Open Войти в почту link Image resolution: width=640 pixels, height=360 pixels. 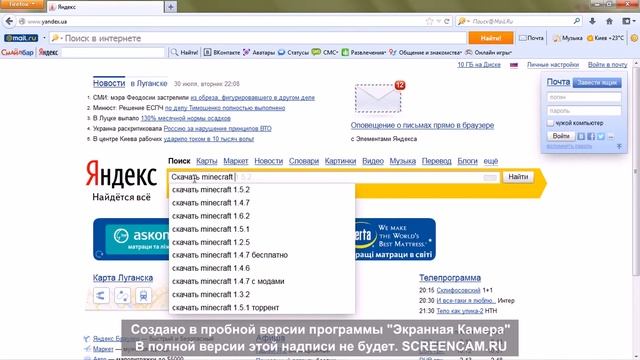click(x=607, y=65)
